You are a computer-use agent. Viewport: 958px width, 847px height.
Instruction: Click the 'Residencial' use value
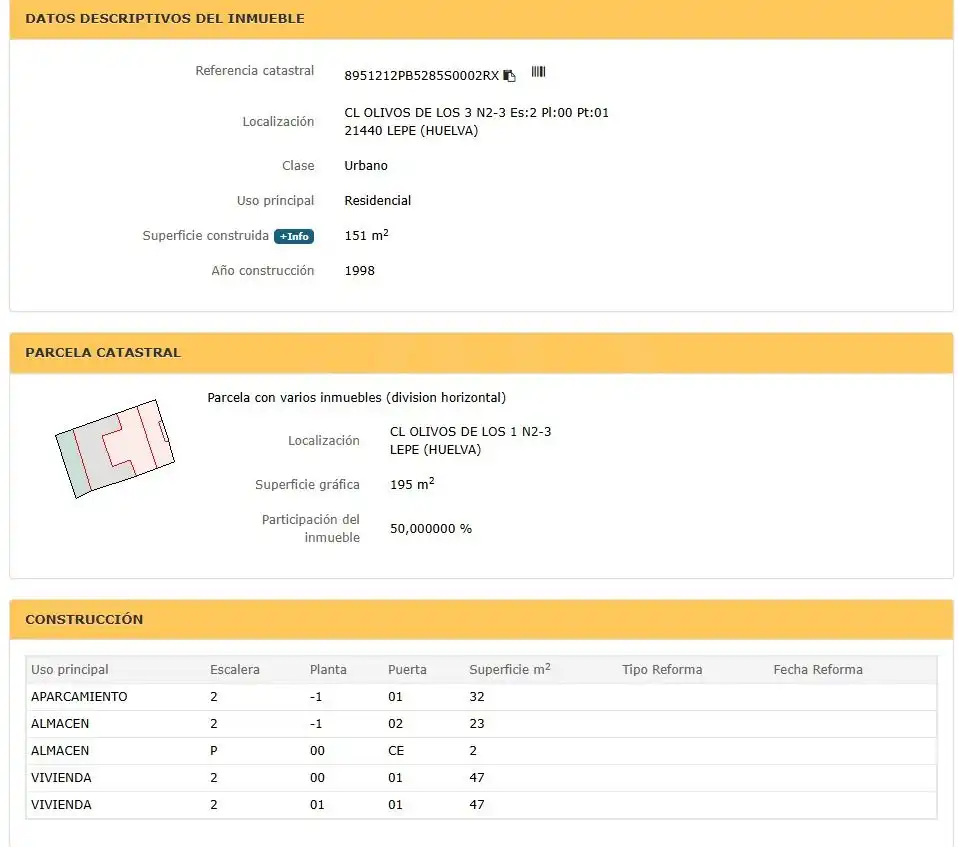click(378, 200)
